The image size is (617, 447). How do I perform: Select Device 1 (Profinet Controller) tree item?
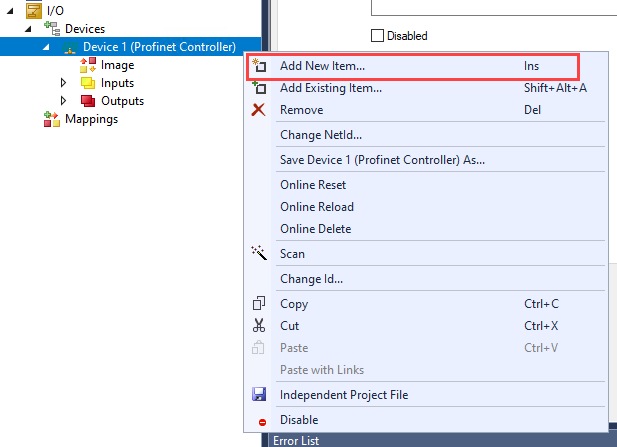[159, 47]
